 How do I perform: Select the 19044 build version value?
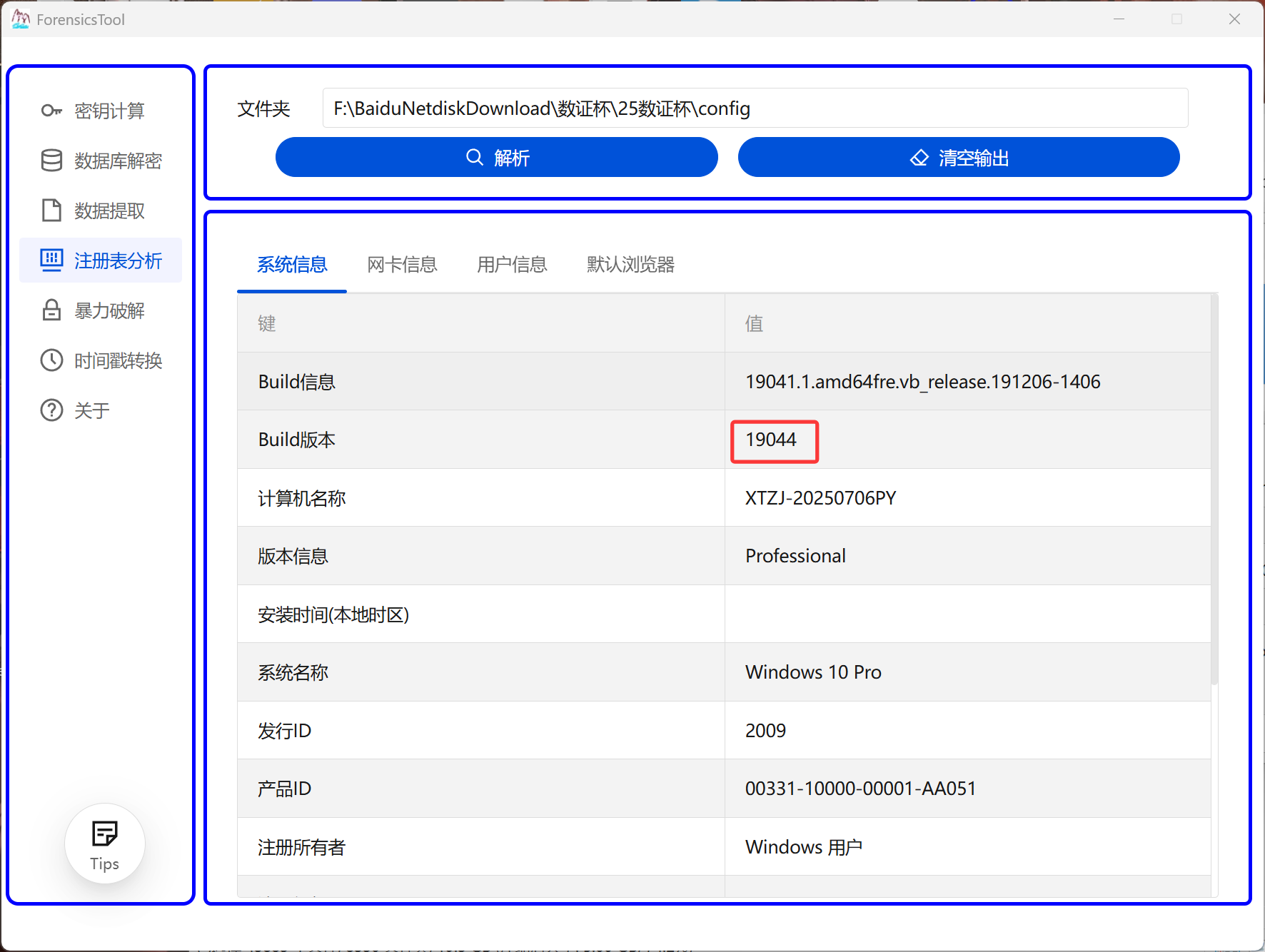pos(771,440)
